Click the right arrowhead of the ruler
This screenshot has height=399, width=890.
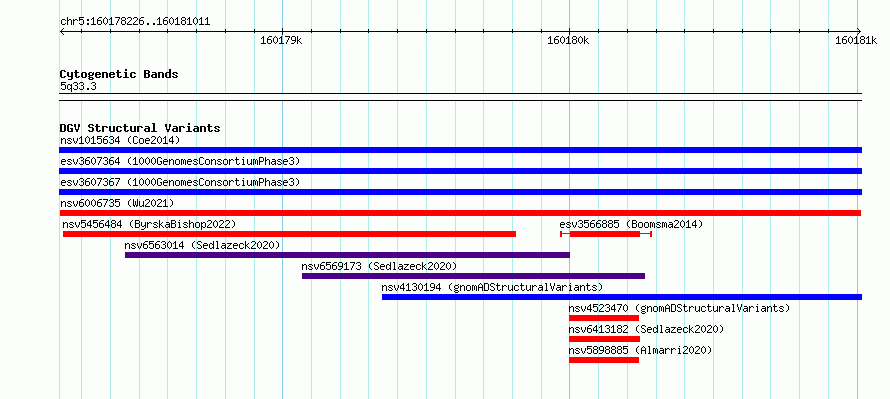click(859, 31)
